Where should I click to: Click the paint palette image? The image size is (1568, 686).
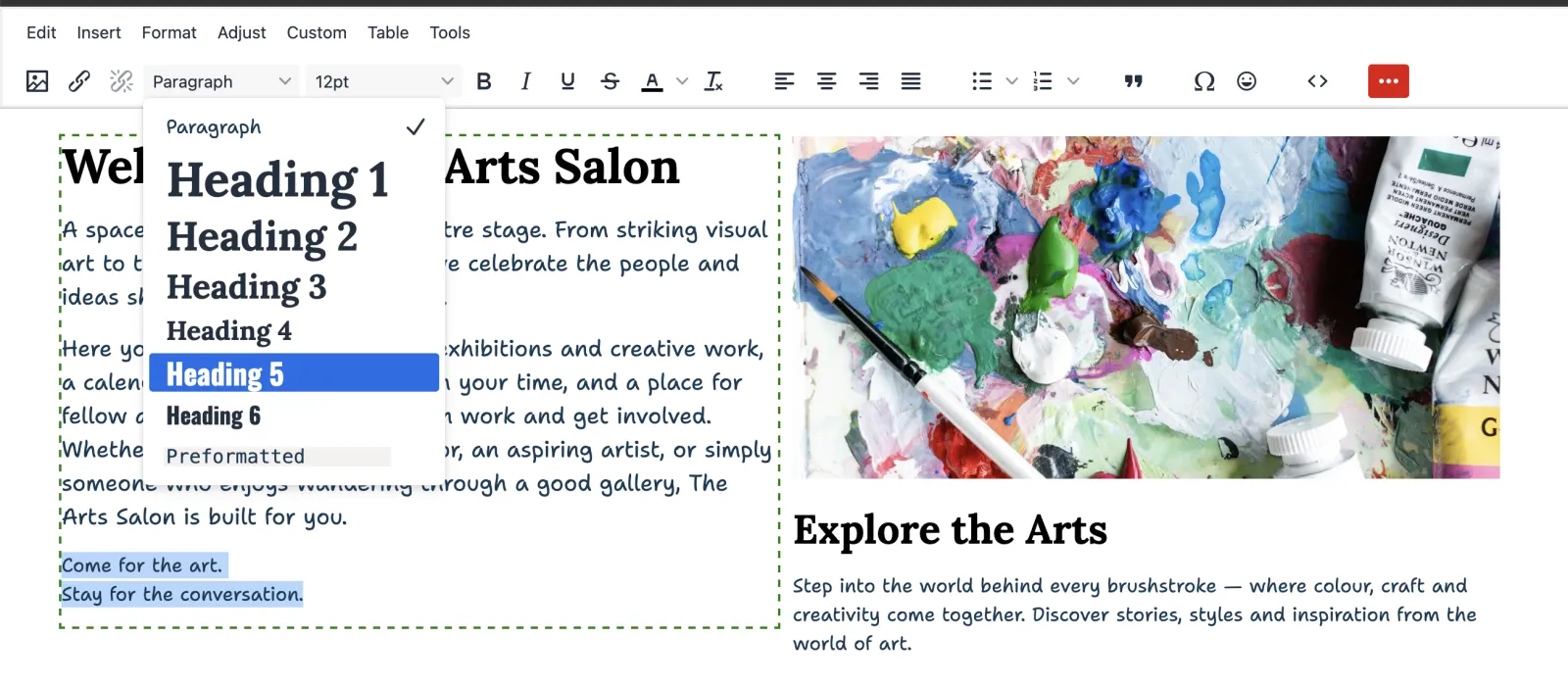tap(1146, 308)
